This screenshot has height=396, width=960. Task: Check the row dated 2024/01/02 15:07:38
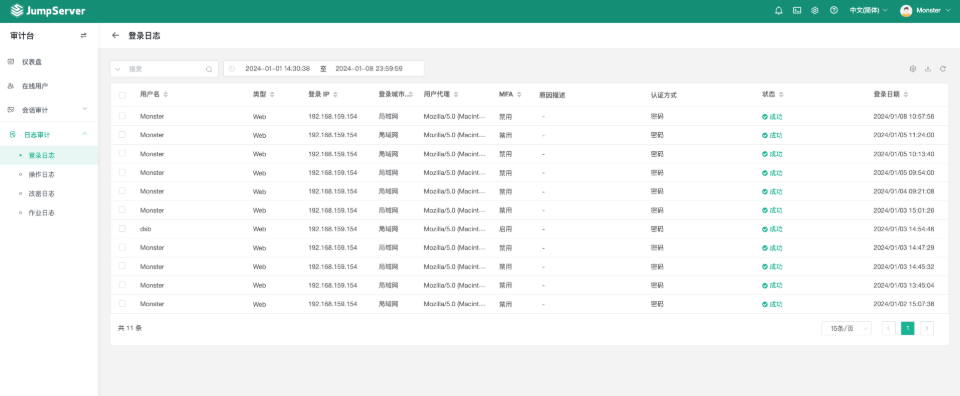click(122, 303)
